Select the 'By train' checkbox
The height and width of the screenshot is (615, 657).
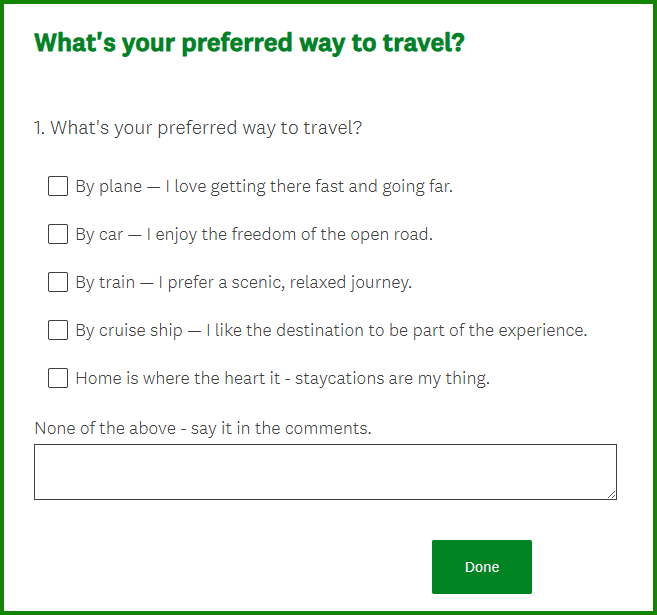tap(58, 282)
